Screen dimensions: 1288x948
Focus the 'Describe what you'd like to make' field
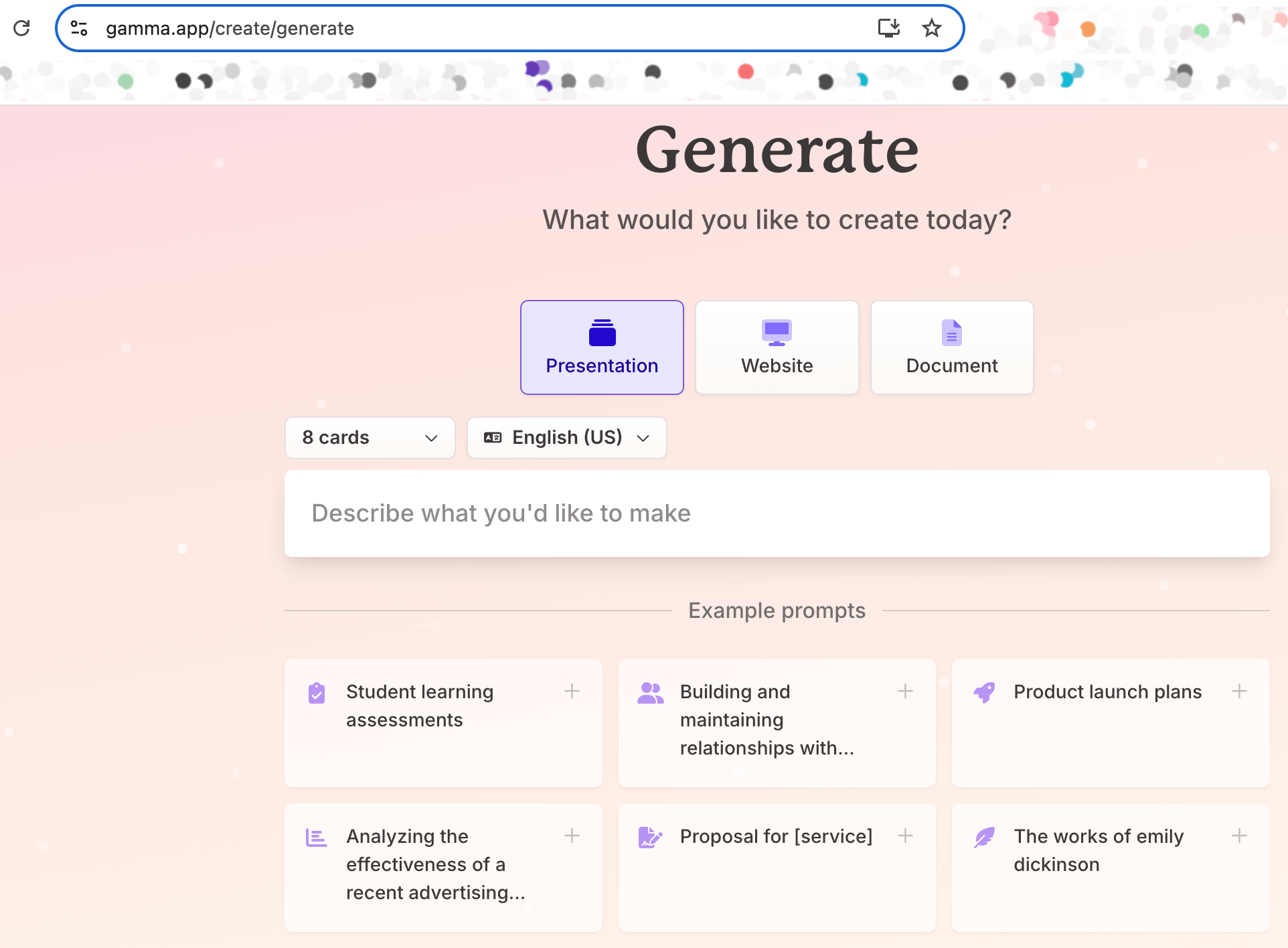(x=777, y=513)
